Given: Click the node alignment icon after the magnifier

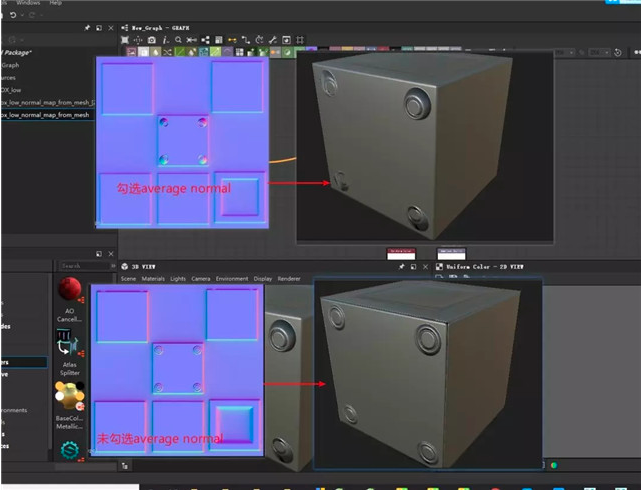Looking at the screenshot, I should (191, 40).
